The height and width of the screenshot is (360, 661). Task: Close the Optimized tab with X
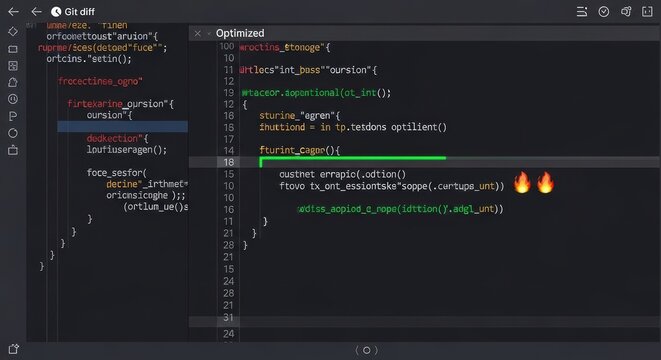pos(197,33)
